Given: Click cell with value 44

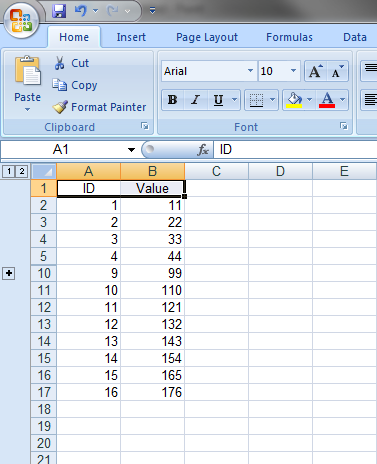Looking at the screenshot, I should click(x=152, y=256).
